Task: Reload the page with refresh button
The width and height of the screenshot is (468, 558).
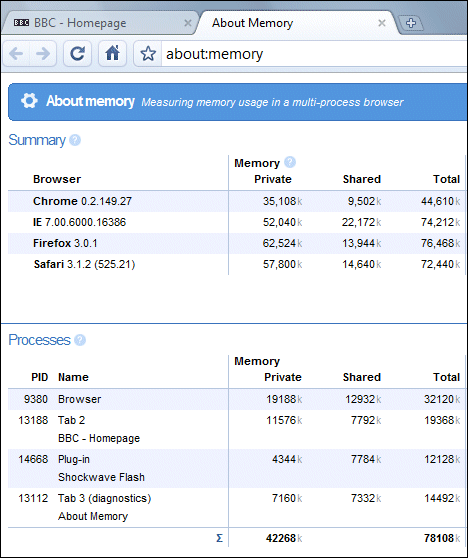Action: (x=77, y=54)
